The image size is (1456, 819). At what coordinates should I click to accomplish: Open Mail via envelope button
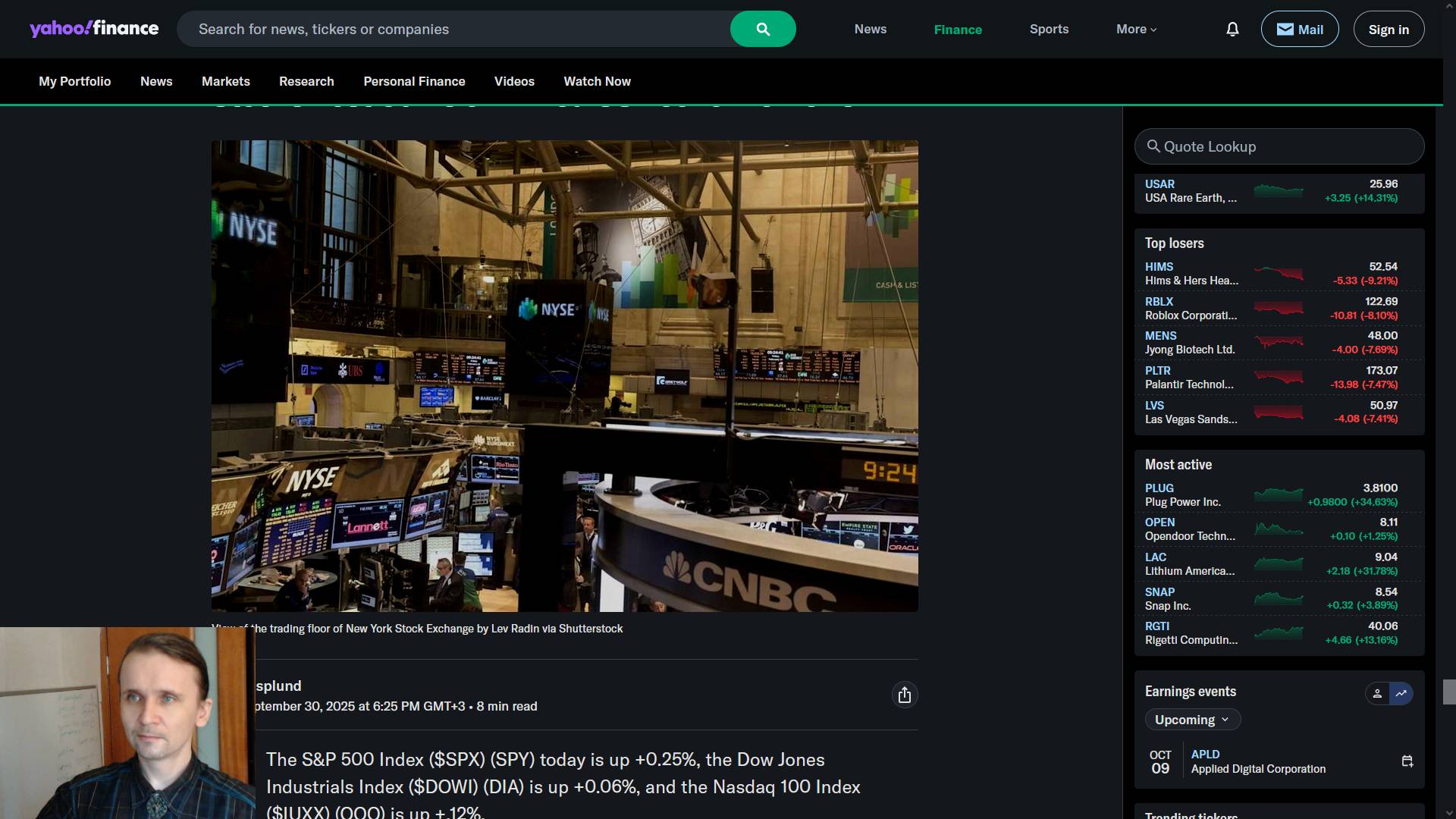tap(1299, 29)
